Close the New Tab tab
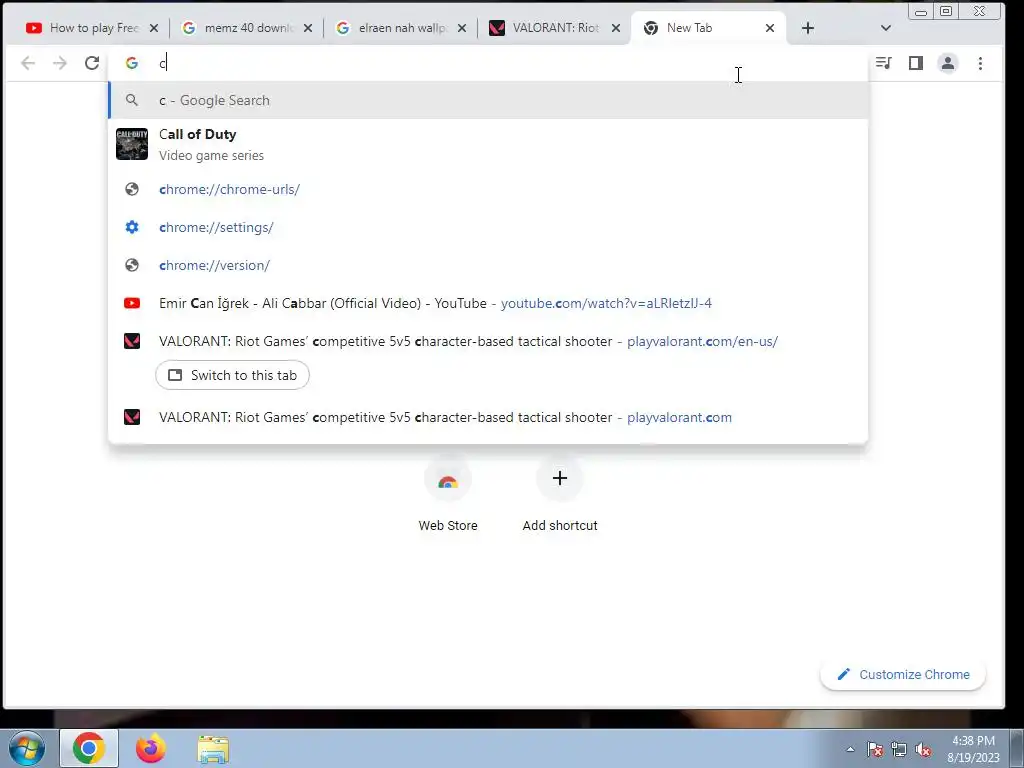 coord(770,28)
